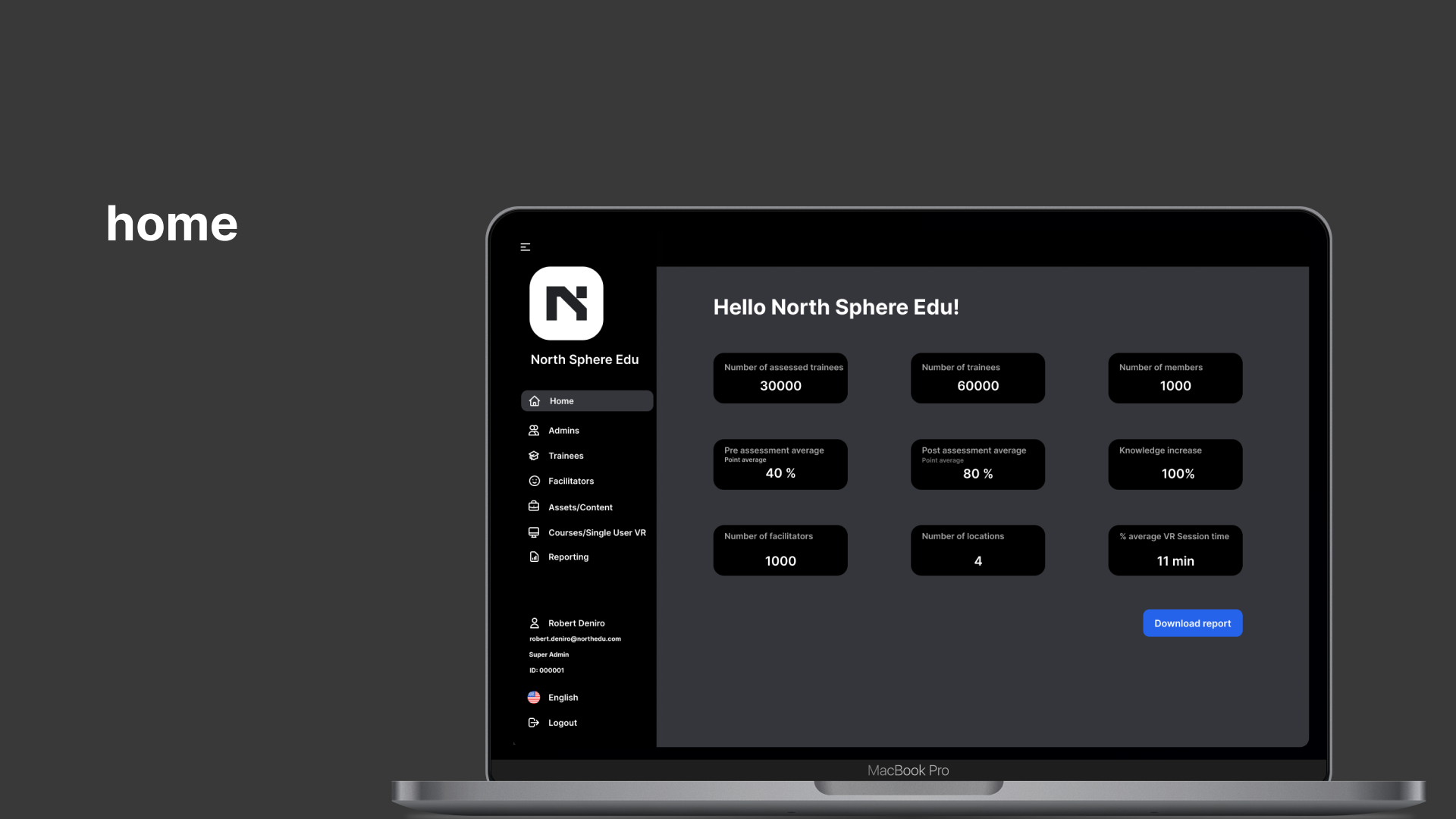The height and width of the screenshot is (819, 1456).
Task: Select the Number of members card
Action: click(x=1175, y=378)
